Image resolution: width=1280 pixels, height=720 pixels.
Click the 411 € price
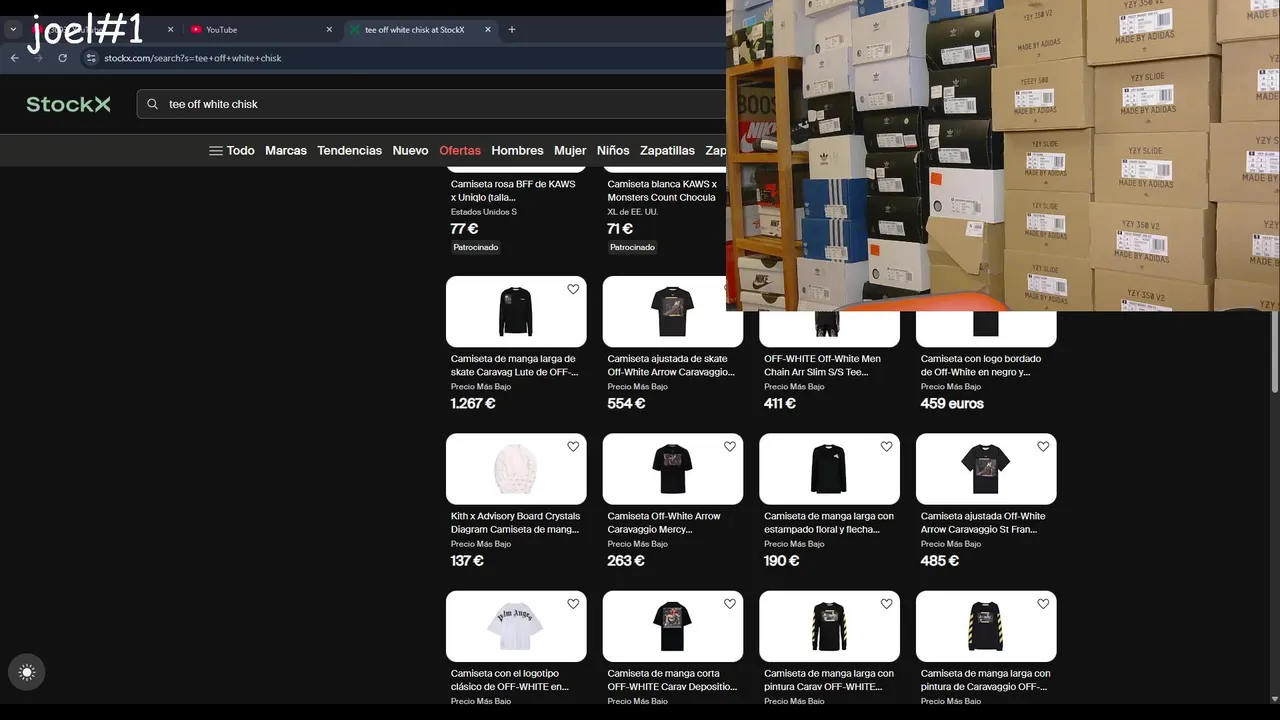tap(780, 404)
